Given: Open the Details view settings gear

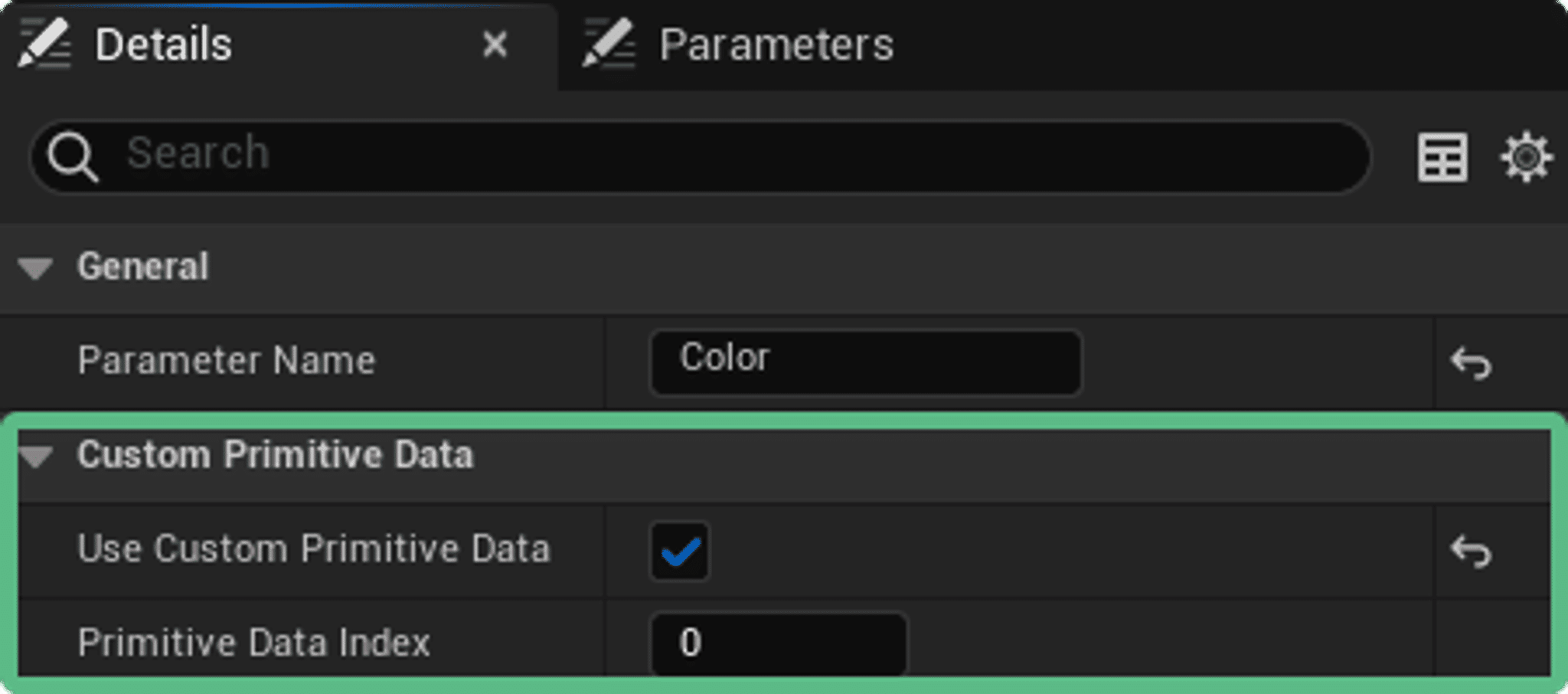Looking at the screenshot, I should [x=1526, y=157].
